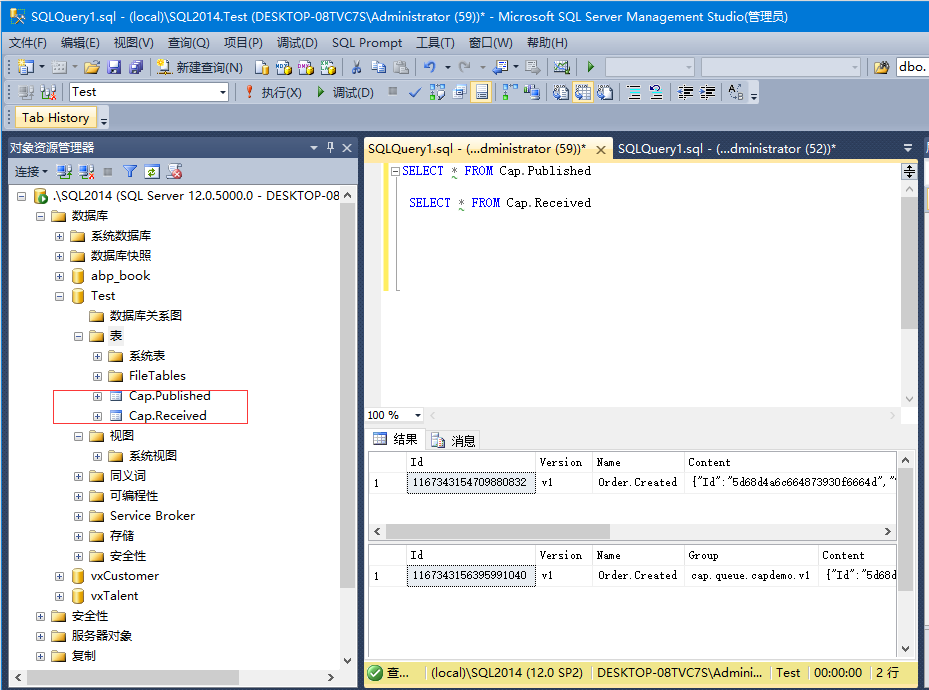Click the Increase indent icon
929x690 pixels.
[707, 92]
